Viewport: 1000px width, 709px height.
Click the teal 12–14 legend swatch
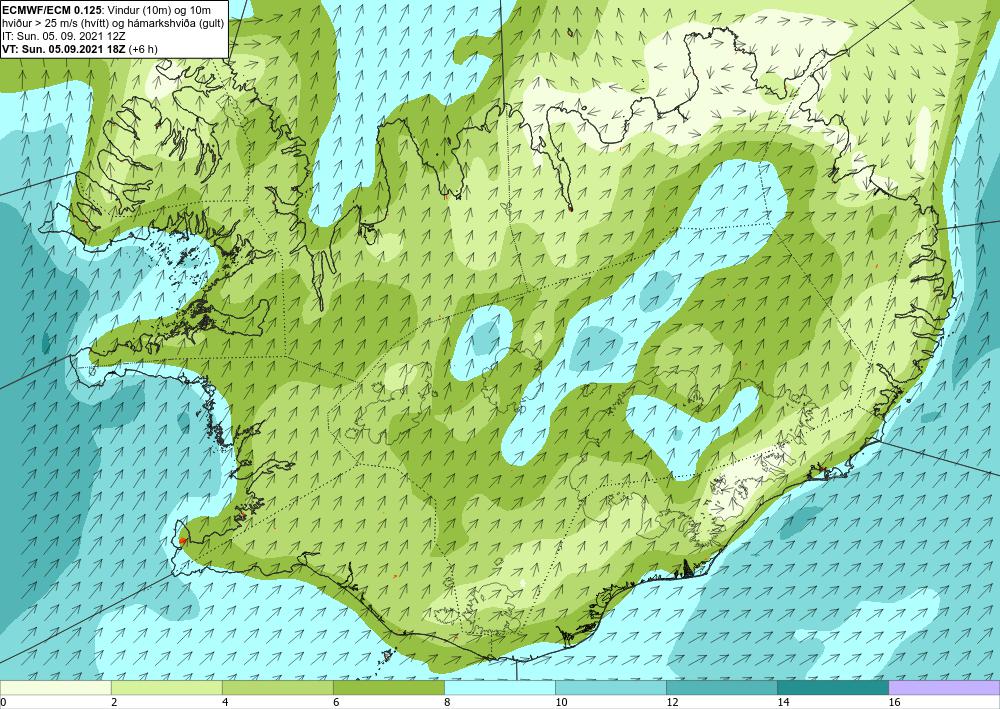(x=721, y=688)
